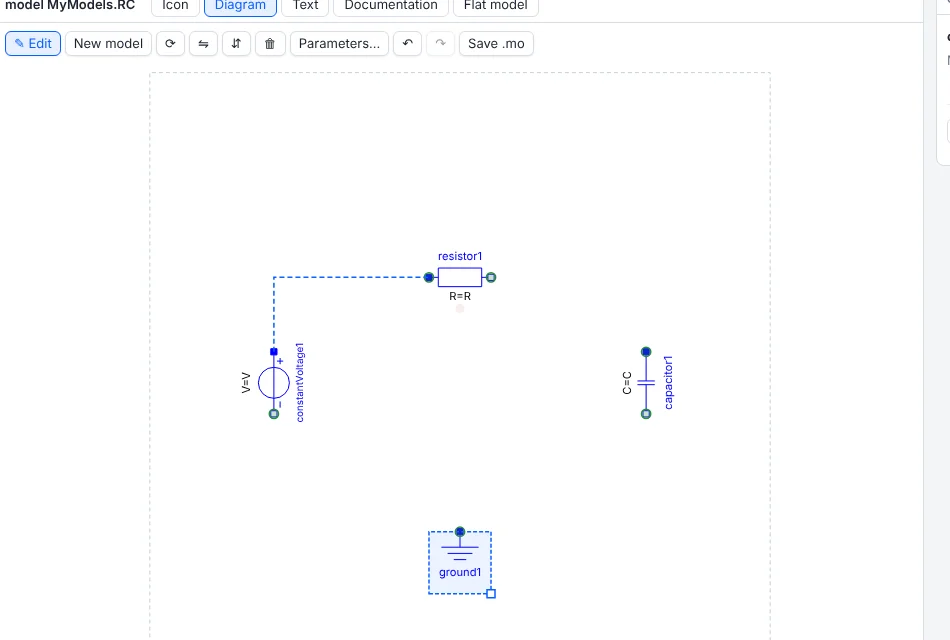Click the undo arrow icon
950x640 pixels.
[408, 44]
